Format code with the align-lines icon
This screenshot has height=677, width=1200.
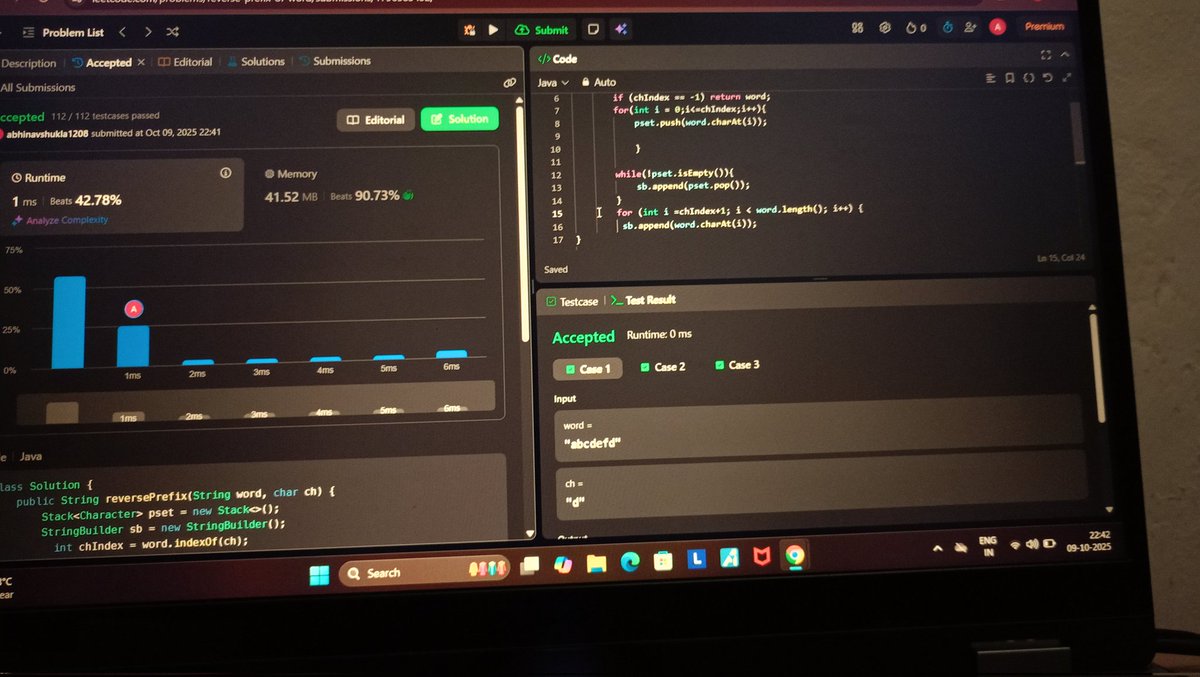pos(990,77)
